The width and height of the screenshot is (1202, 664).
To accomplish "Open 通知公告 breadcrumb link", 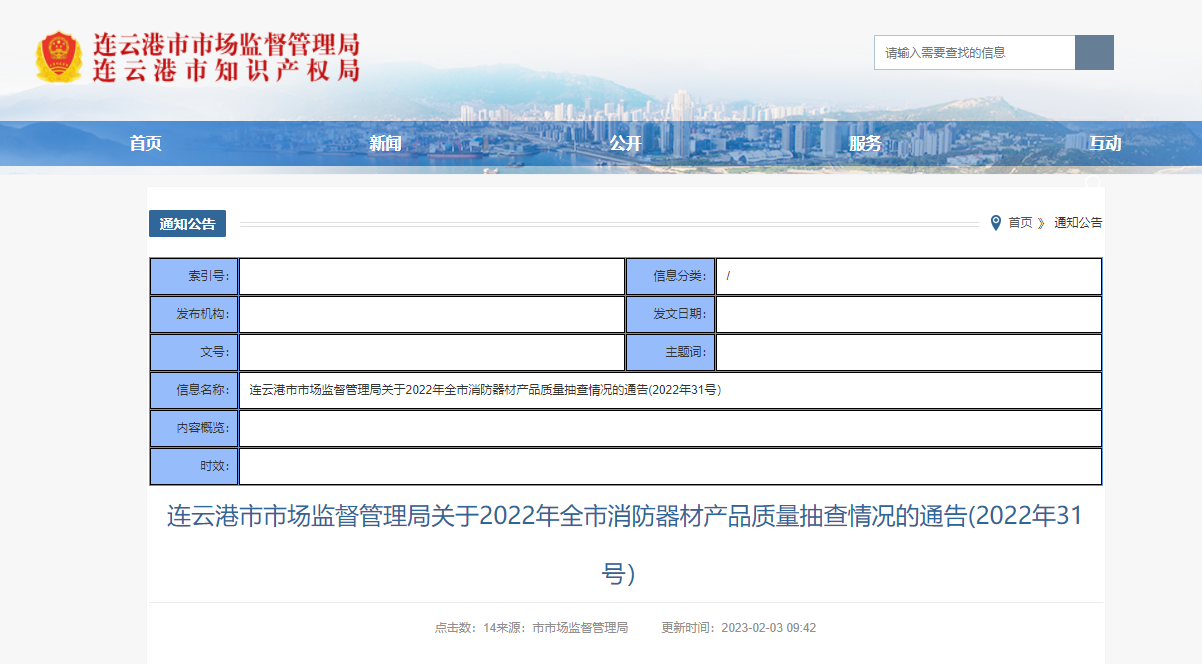I will 1078,223.
